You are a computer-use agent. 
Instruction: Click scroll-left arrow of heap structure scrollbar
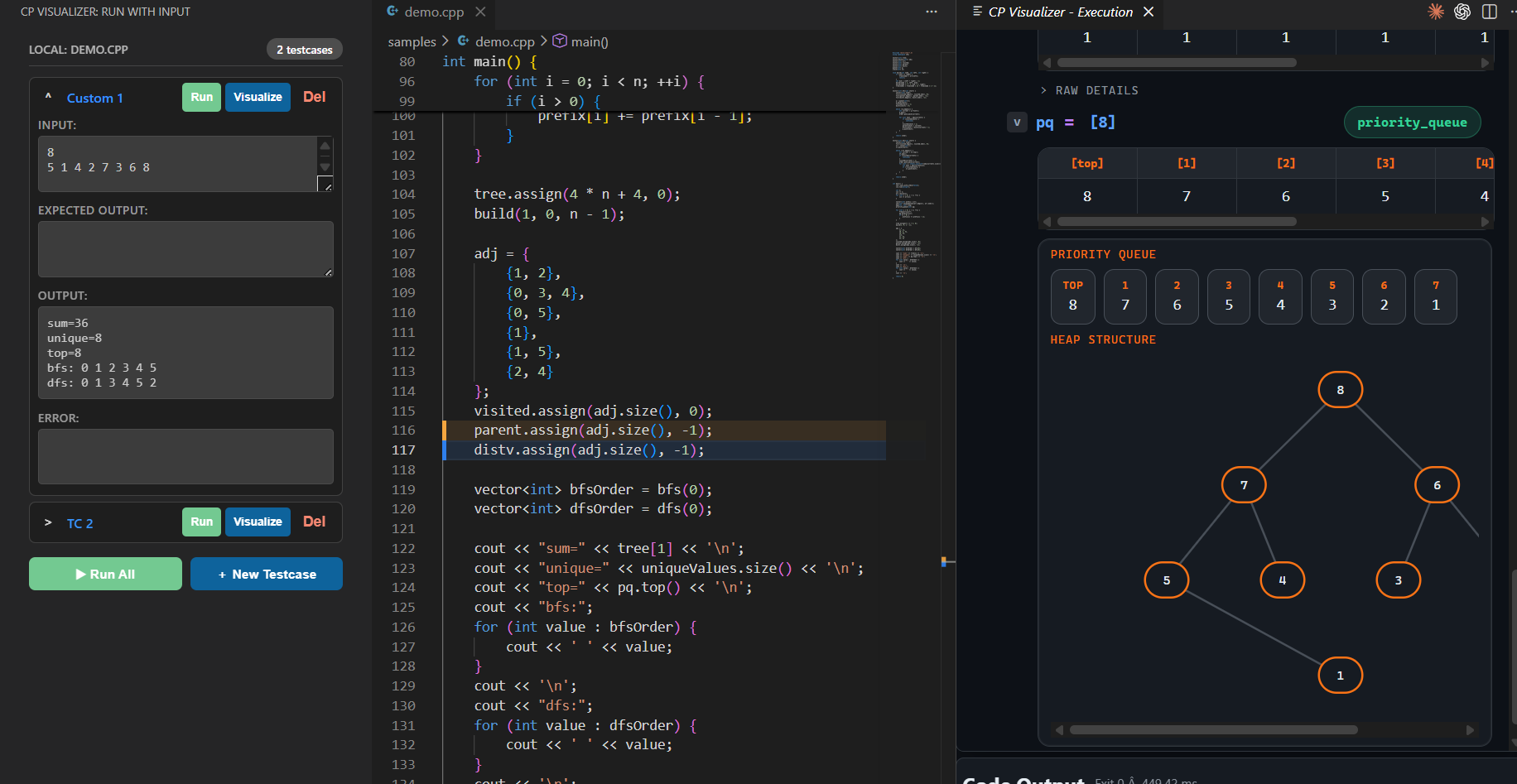pyautogui.click(x=1058, y=729)
